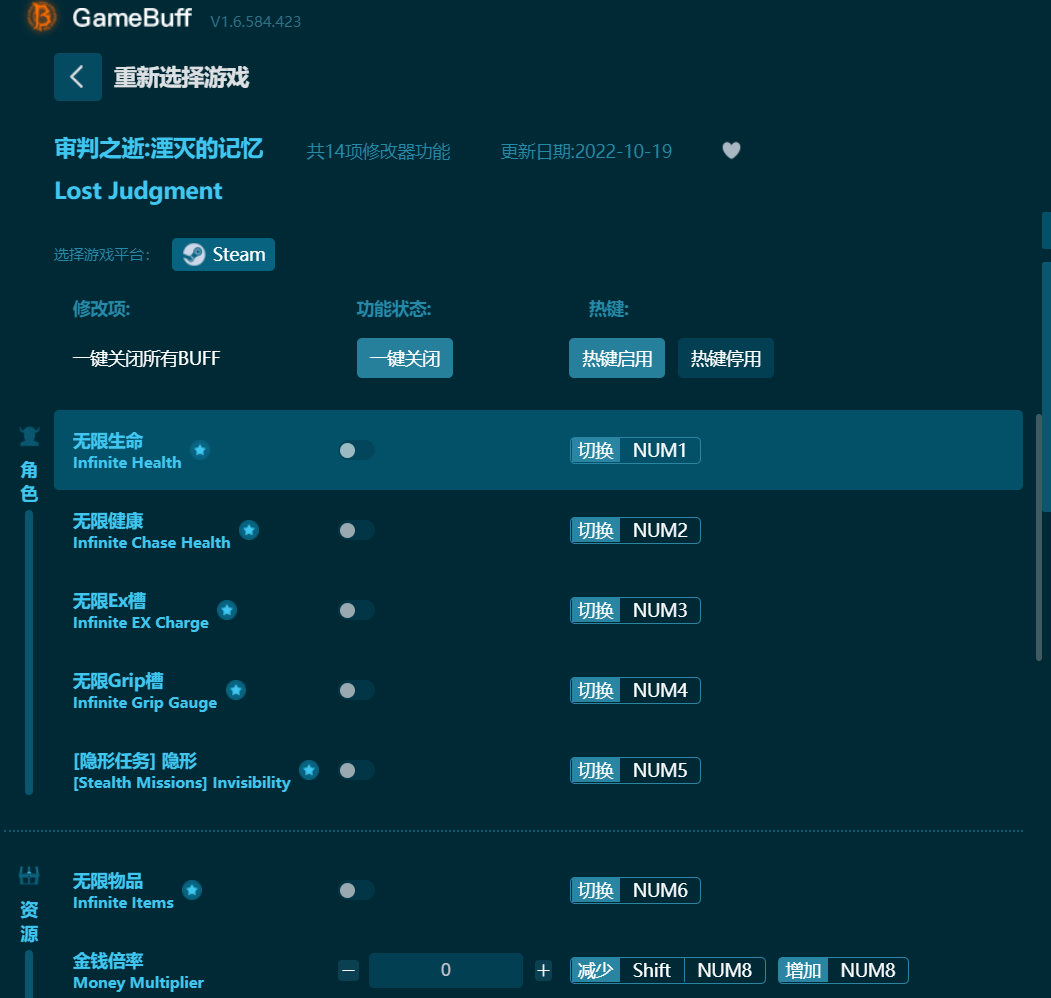Click the Money Multiplier label
Image resolution: width=1051 pixels, height=998 pixels.
pyautogui.click(x=138, y=983)
